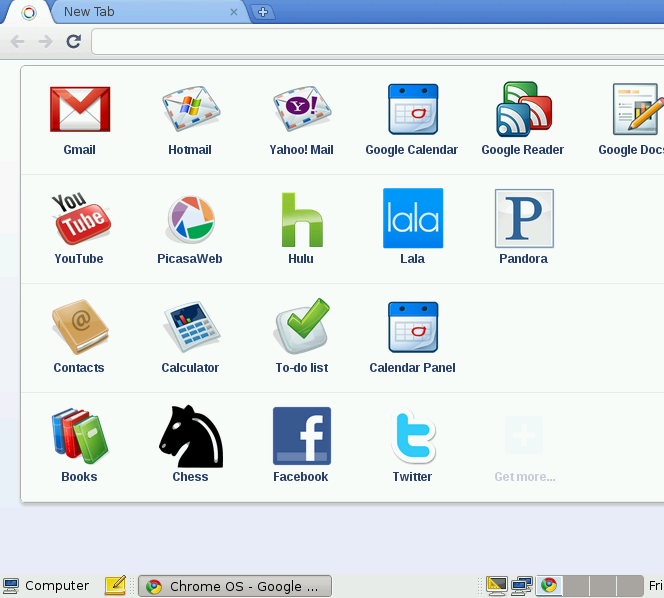Launch the YouTube app icon

80,218
